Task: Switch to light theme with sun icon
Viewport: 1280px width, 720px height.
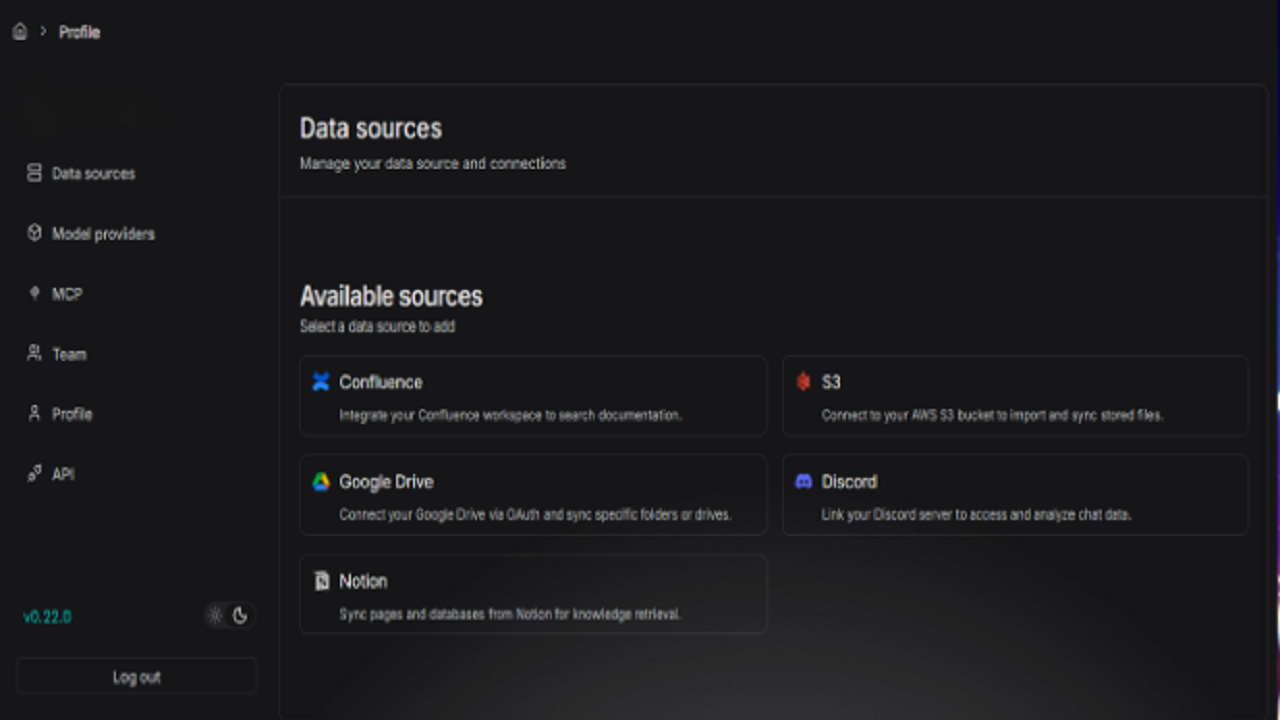Action: click(x=215, y=616)
